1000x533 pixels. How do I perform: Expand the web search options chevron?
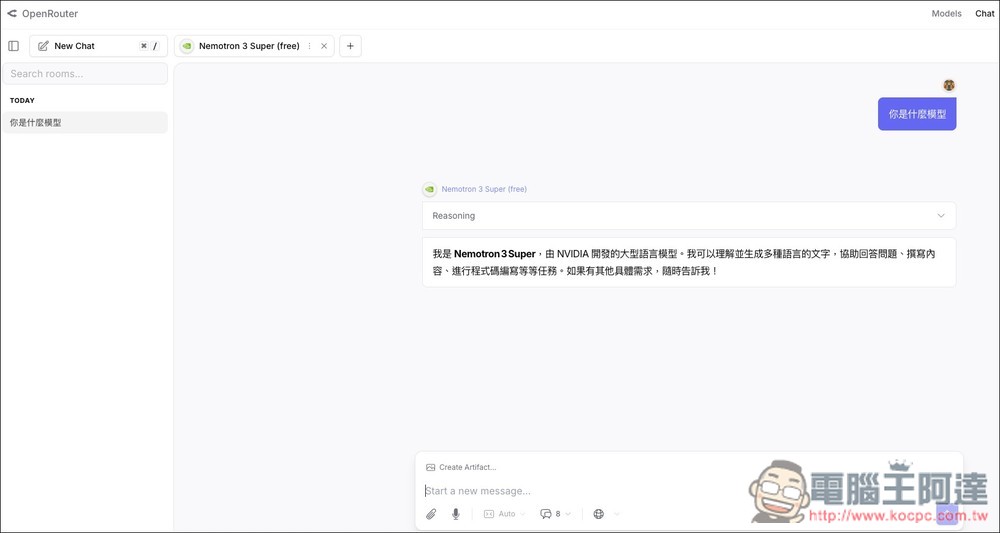(617, 514)
